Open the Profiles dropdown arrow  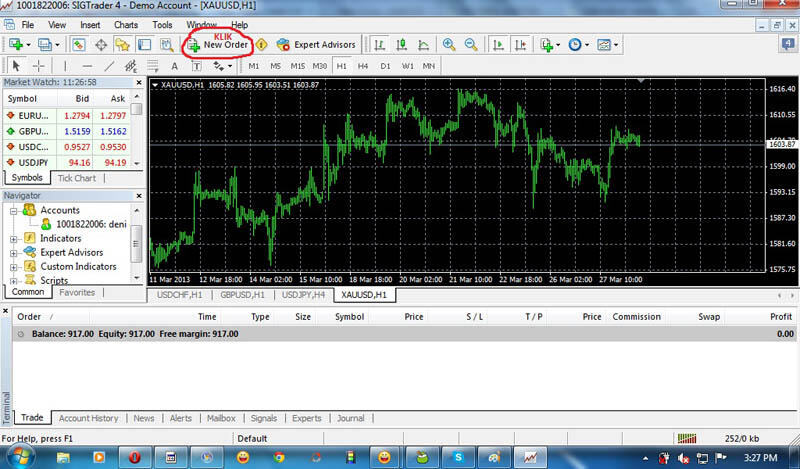click(x=57, y=45)
